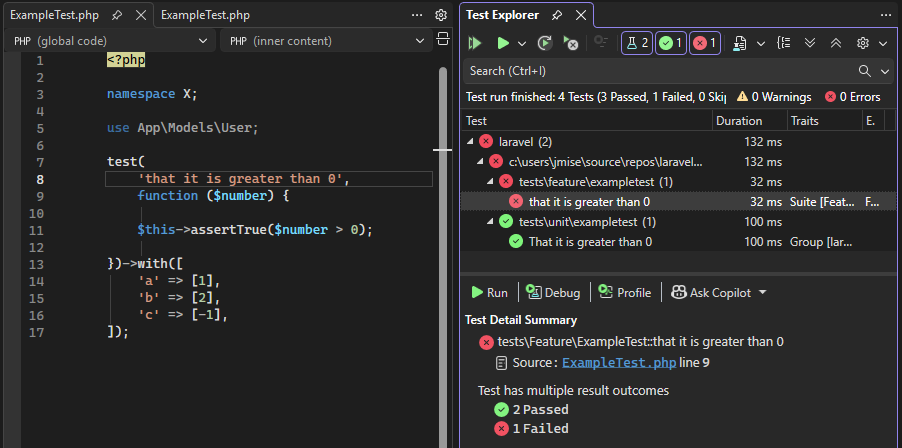Screen dimensions: 902x448
Task: Open the Ask Copilot dropdown arrow
Action: 763,293
